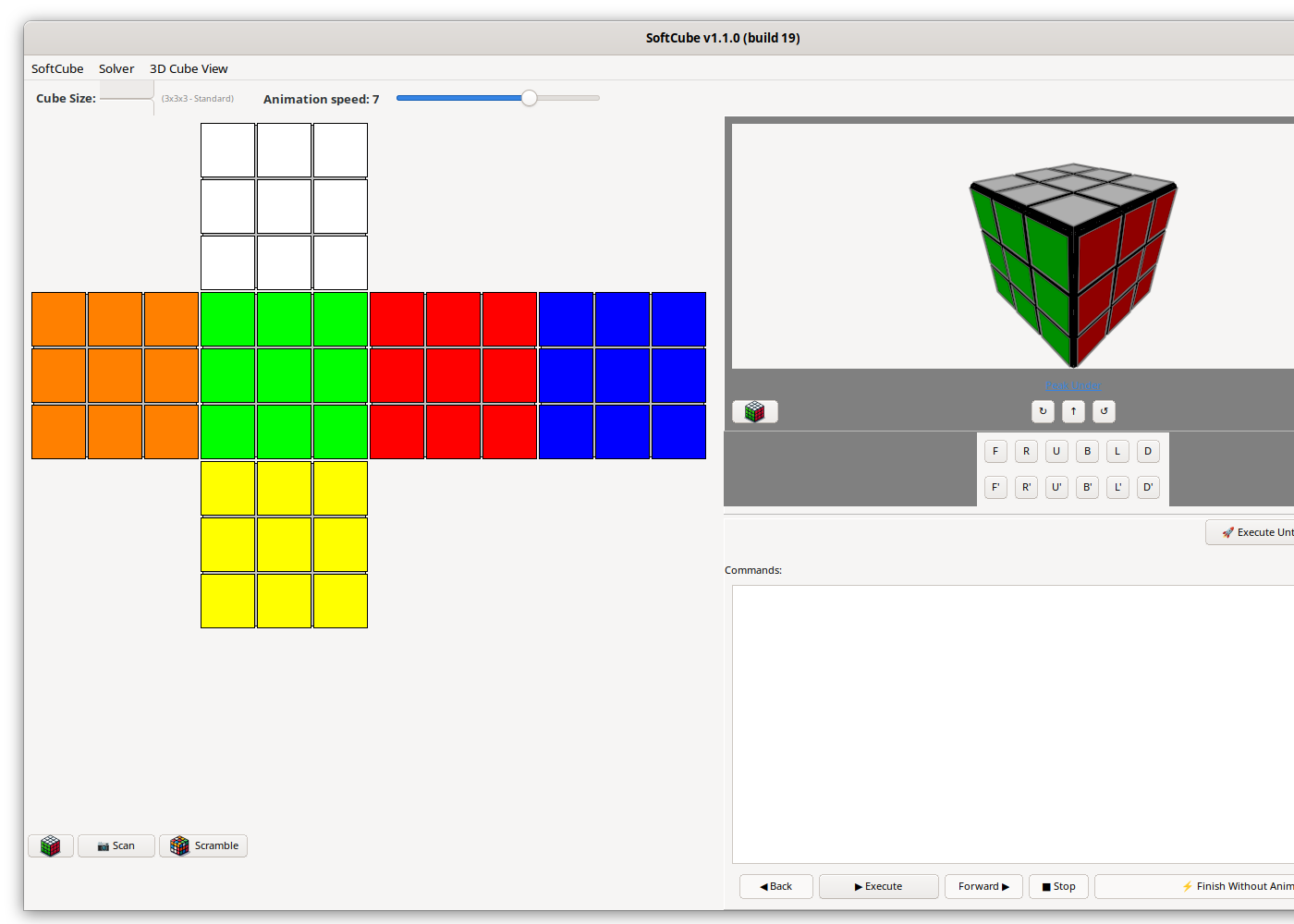The image size is (1294, 924).
Task: Click Finish Without Animation lightning button
Action: [1194, 886]
